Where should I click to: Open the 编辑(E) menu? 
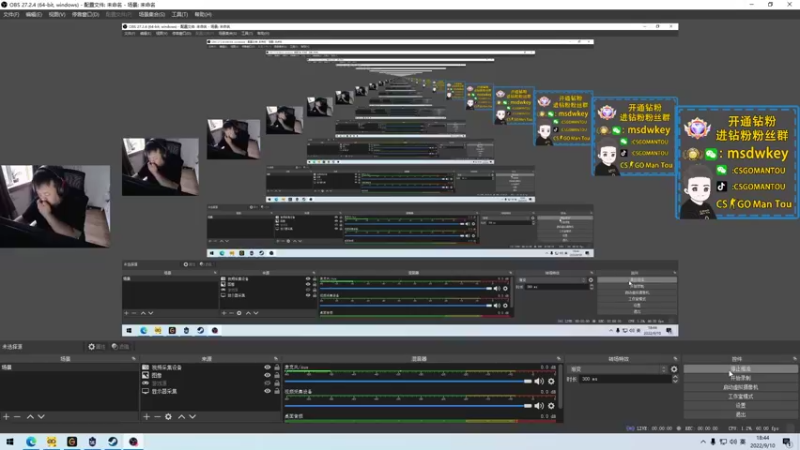34,14
